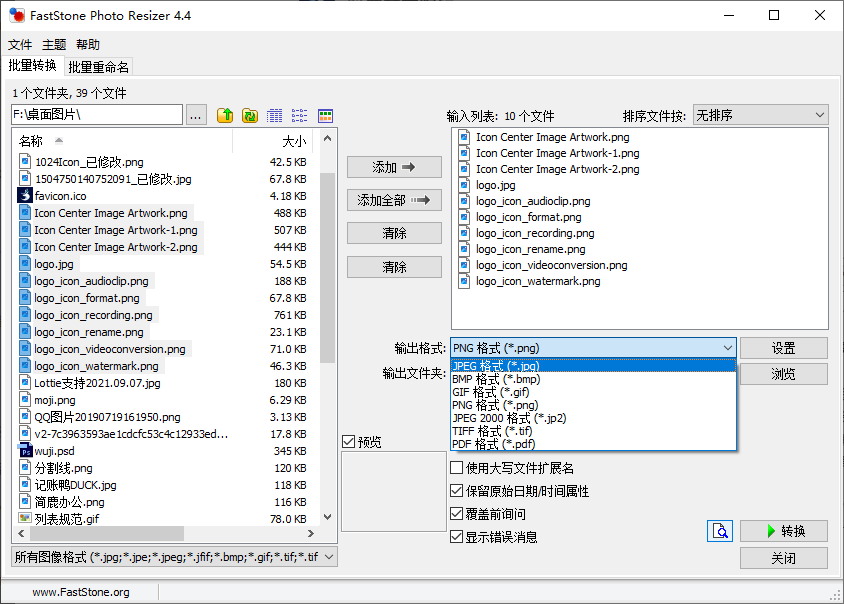
Task: Toggle the 预览 checkbox
Action: [348, 442]
